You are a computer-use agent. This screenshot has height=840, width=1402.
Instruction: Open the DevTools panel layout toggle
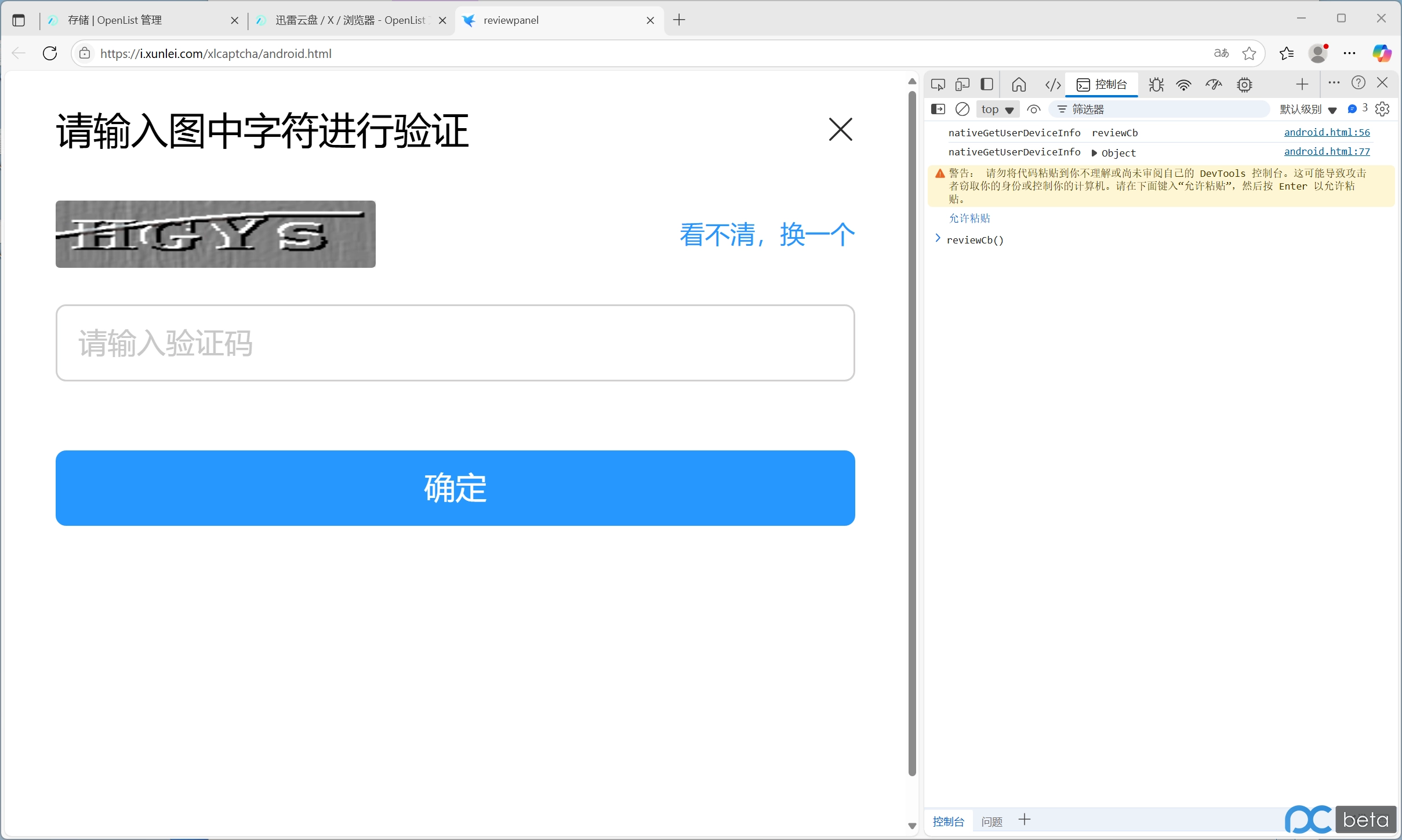986,85
